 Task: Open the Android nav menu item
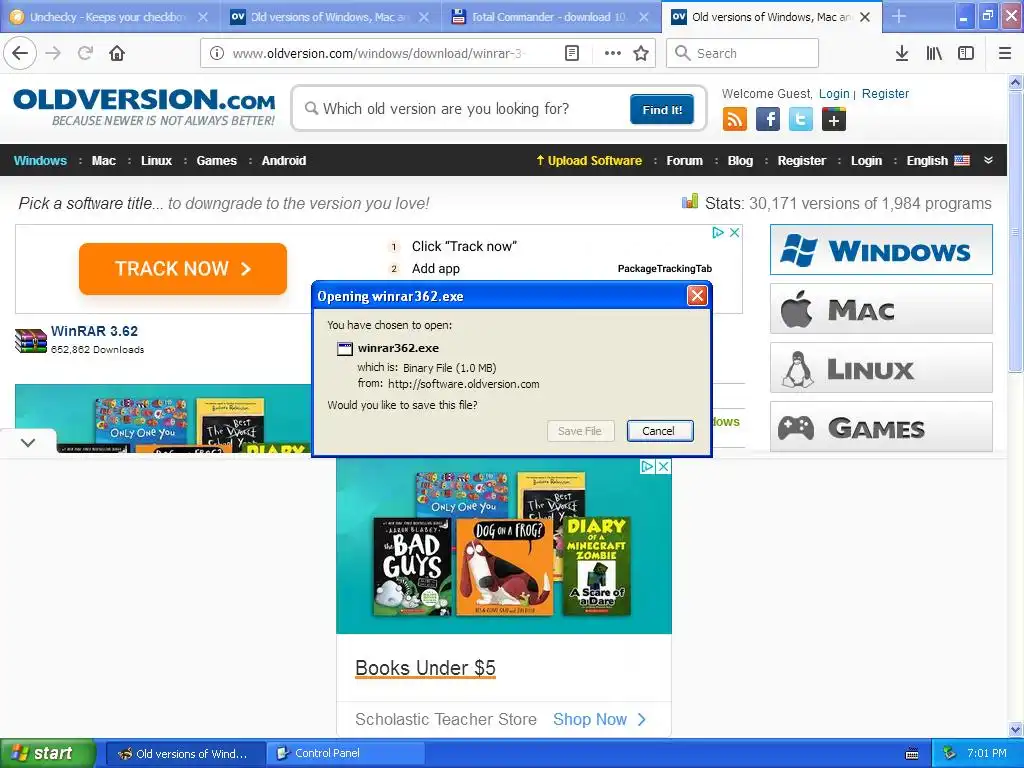[x=283, y=161]
